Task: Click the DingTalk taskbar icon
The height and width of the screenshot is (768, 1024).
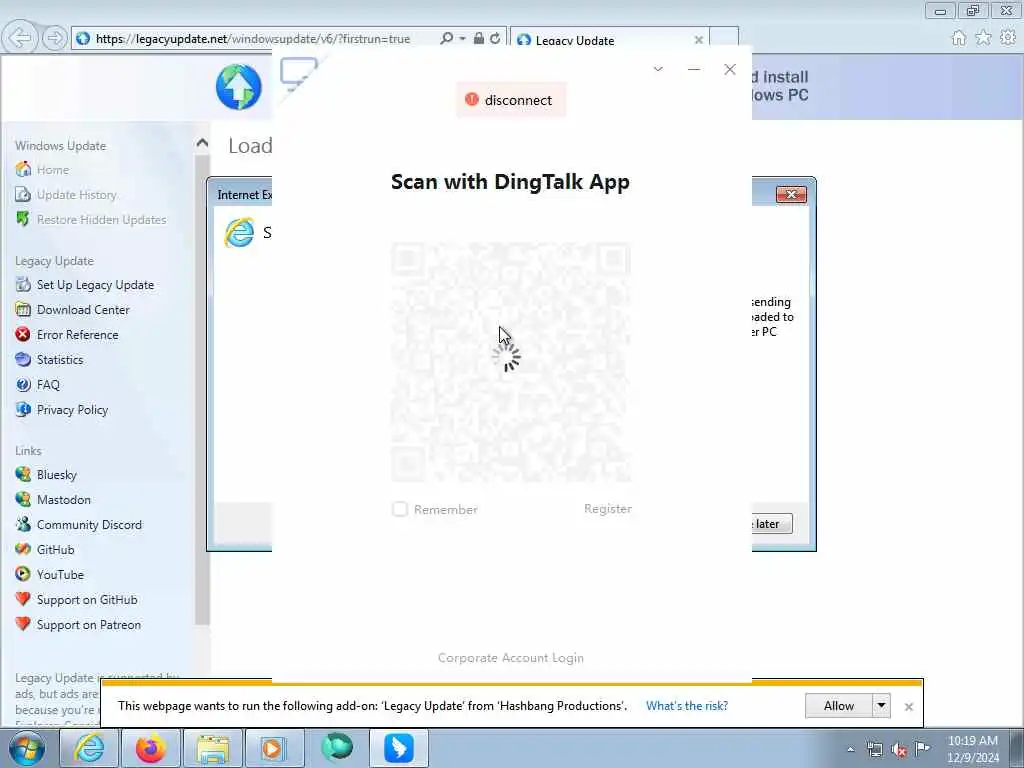Action: tap(399, 748)
